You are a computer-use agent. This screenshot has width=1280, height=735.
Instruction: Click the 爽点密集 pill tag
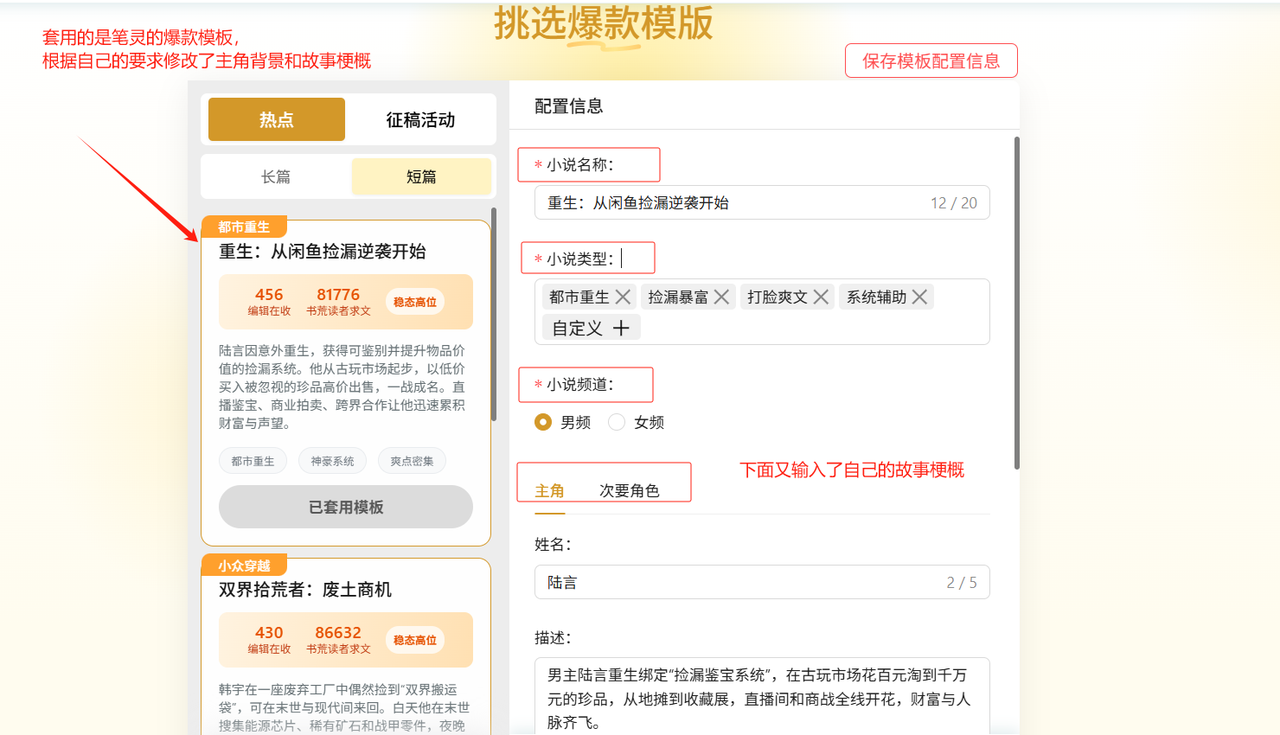click(412, 461)
